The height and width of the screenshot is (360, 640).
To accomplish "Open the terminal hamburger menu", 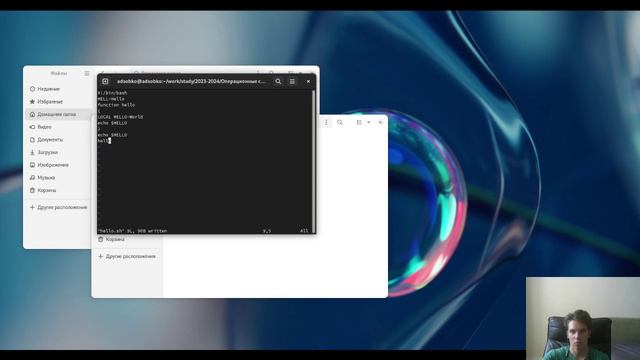I will 292,81.
